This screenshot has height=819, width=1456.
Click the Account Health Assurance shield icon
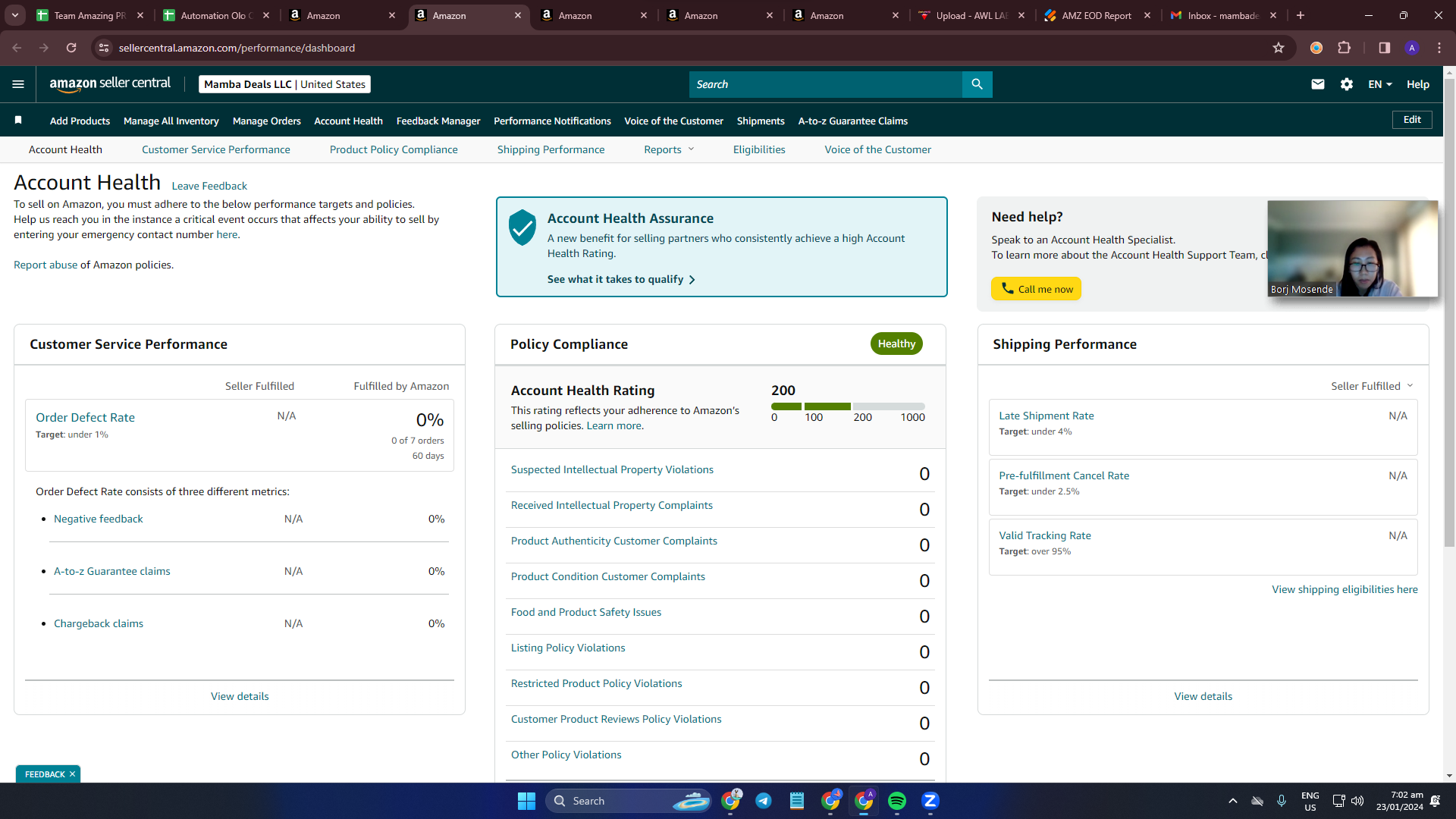pyautogui.click(x=522, y=227)
